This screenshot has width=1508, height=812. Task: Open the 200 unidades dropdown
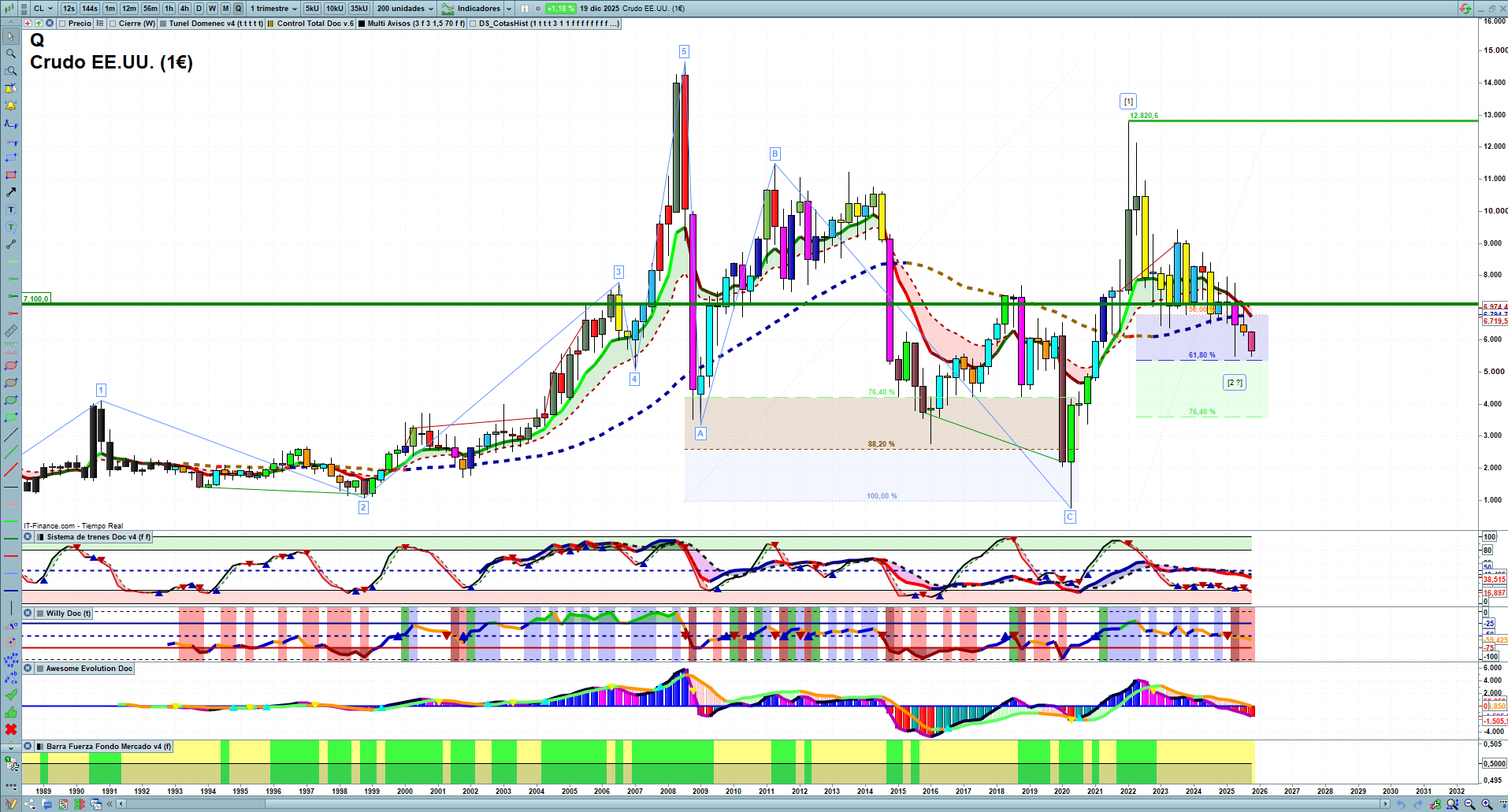[x=405, y=9]
